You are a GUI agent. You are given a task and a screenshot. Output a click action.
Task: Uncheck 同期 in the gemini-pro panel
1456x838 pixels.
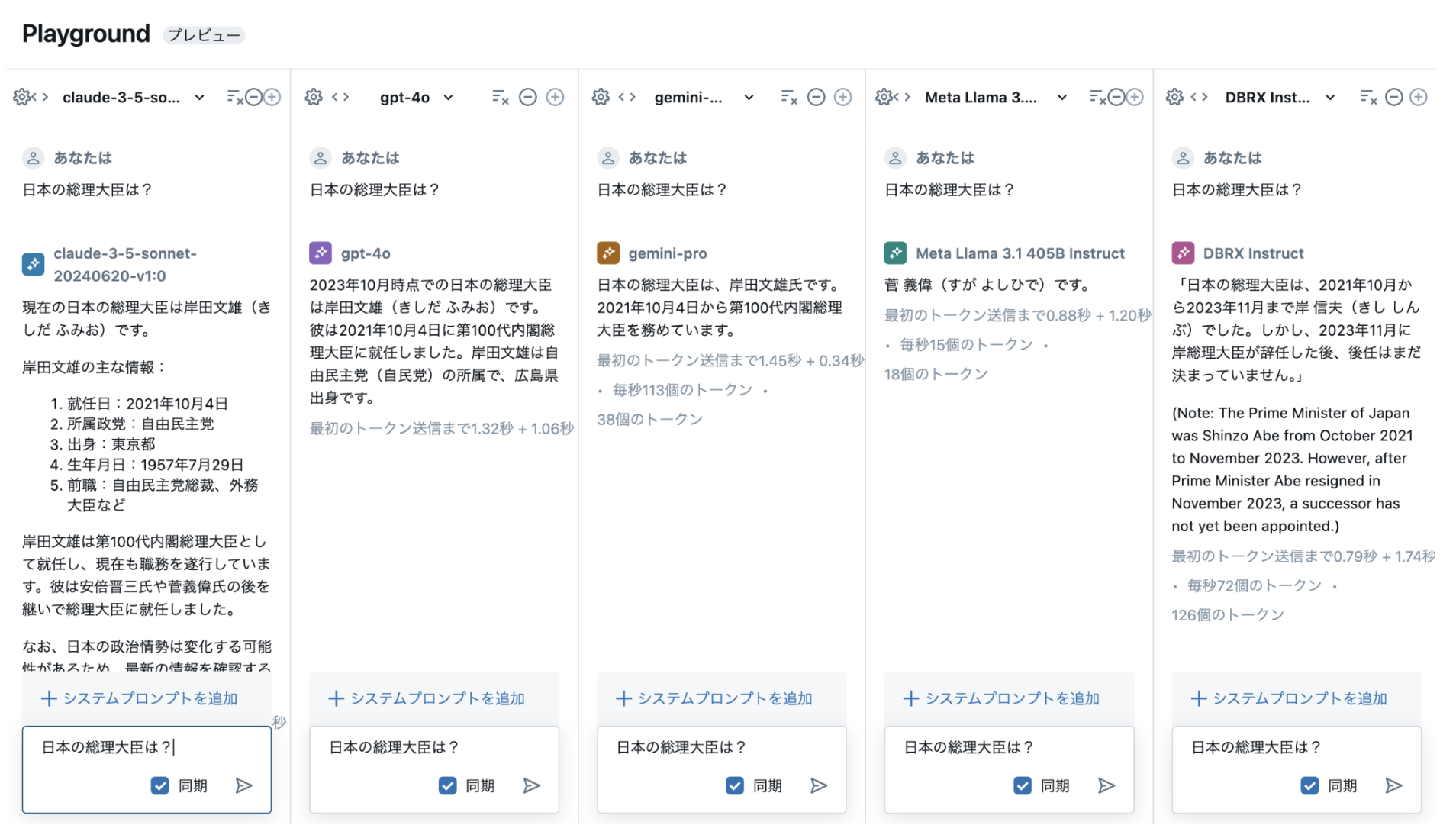(x=735, y=785)
